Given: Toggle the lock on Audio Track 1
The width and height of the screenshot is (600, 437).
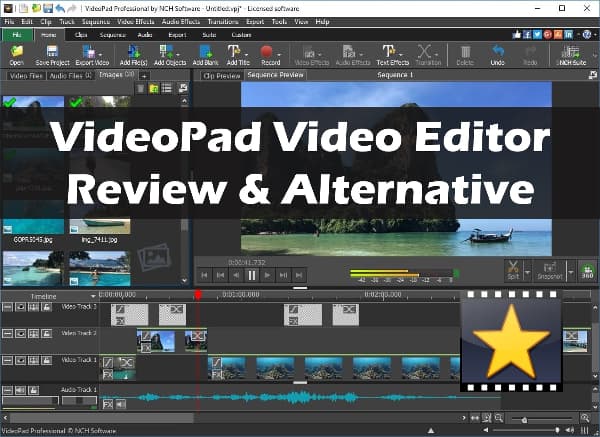Looking at the screenshot, I should click(33, 390).
